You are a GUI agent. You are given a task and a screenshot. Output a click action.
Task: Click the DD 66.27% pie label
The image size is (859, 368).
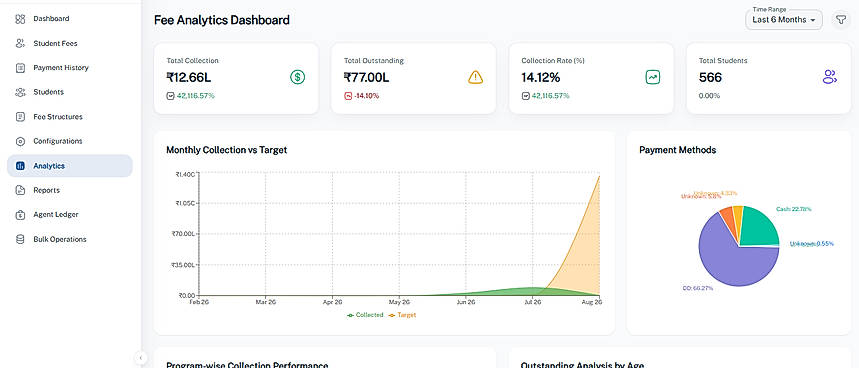click(x=697, y=288)
